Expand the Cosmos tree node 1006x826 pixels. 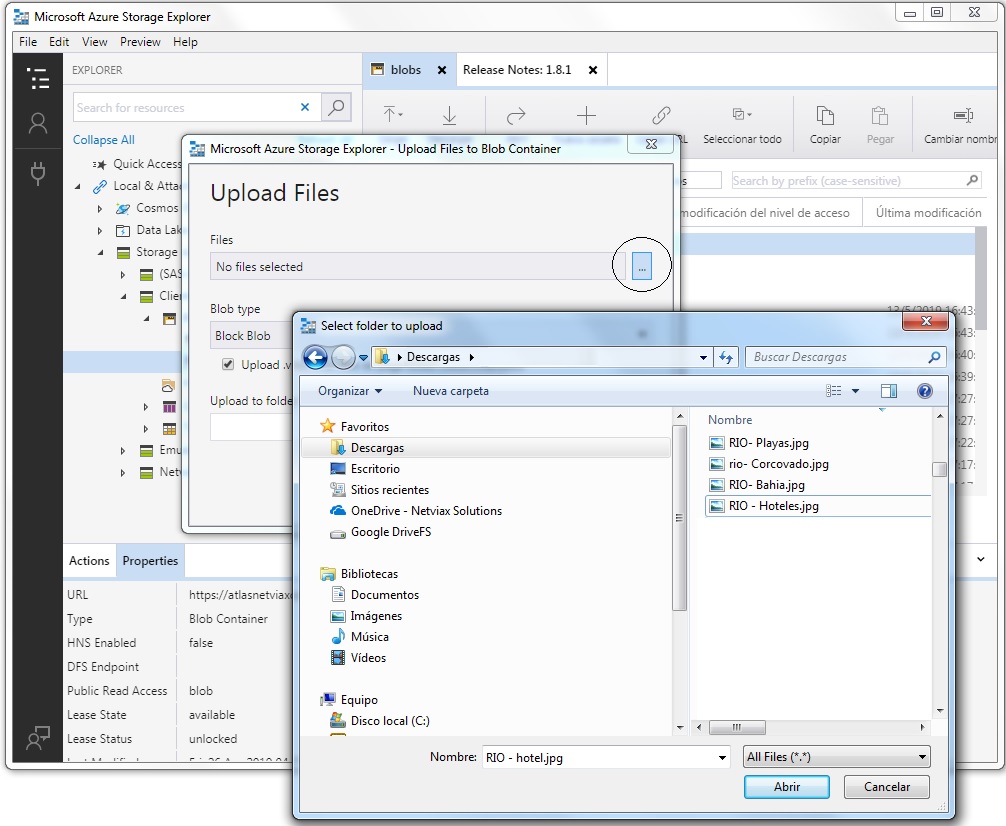[99, 209]
